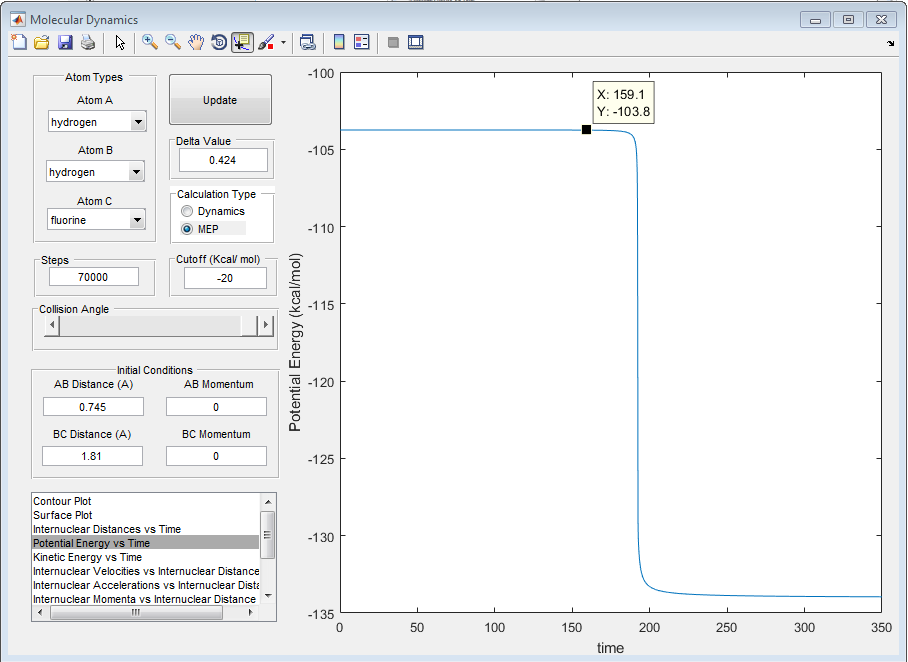Image resolution: width=908 pixels, height=662 pixels.
Task: Select Internuclear Distances vs Time entry
Action: pos(107,529)
